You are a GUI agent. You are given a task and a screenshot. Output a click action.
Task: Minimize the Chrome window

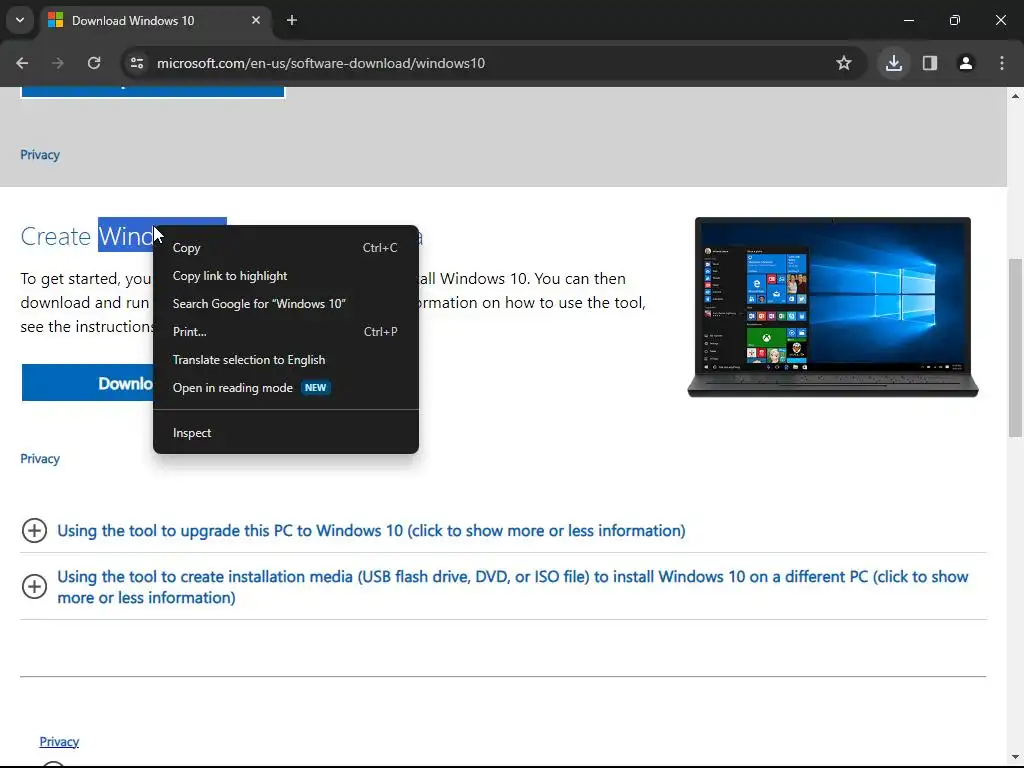[x=908, y=20]
